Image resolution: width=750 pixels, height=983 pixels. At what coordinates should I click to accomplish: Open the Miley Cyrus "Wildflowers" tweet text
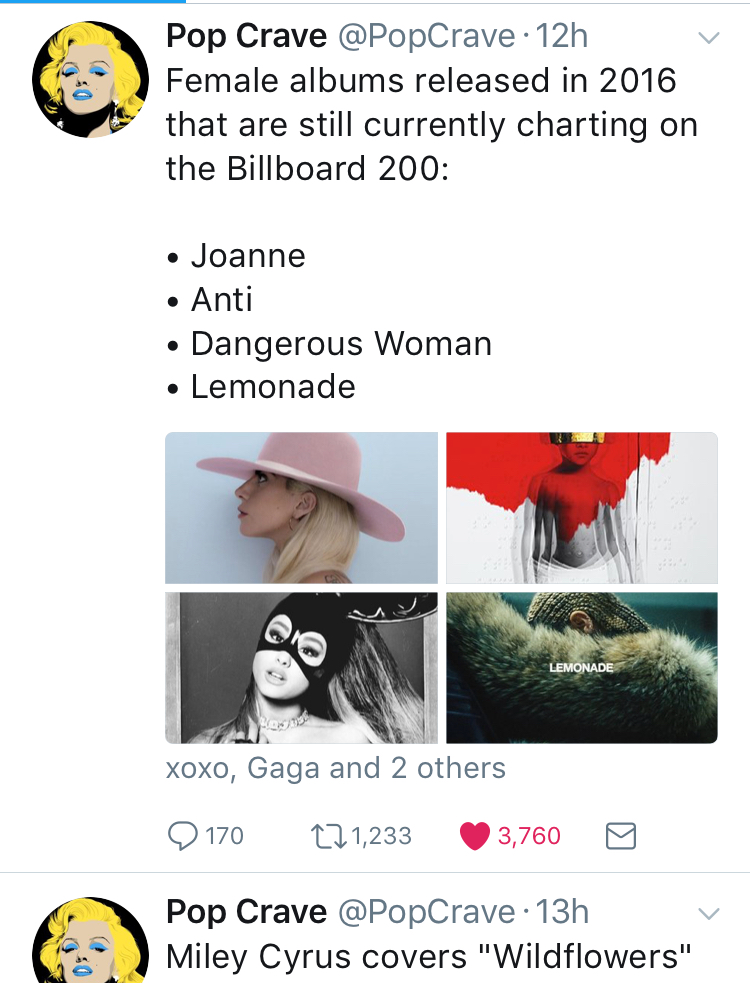coord(429,957)
